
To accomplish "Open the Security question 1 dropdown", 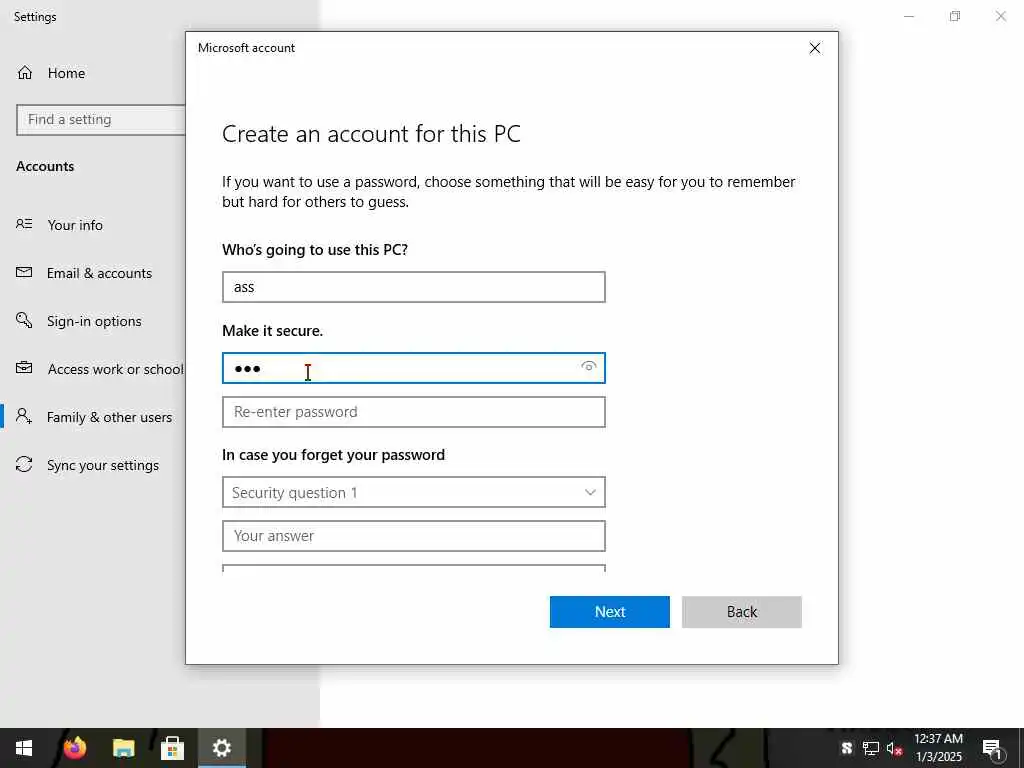I will (x=413, y=492).
